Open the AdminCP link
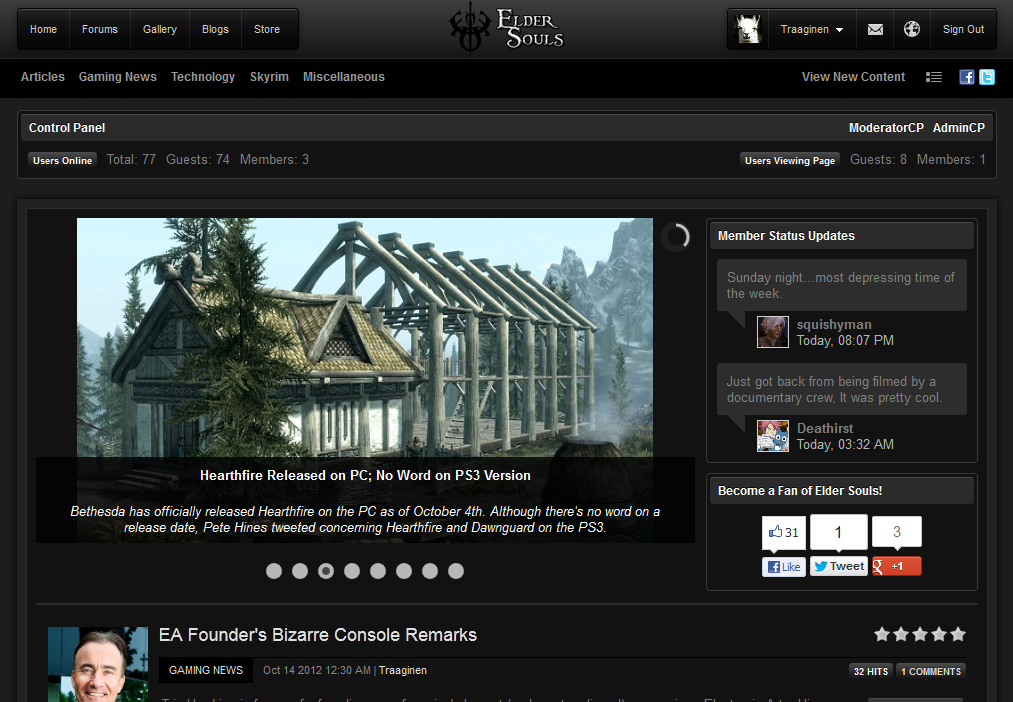 [958, 128]
